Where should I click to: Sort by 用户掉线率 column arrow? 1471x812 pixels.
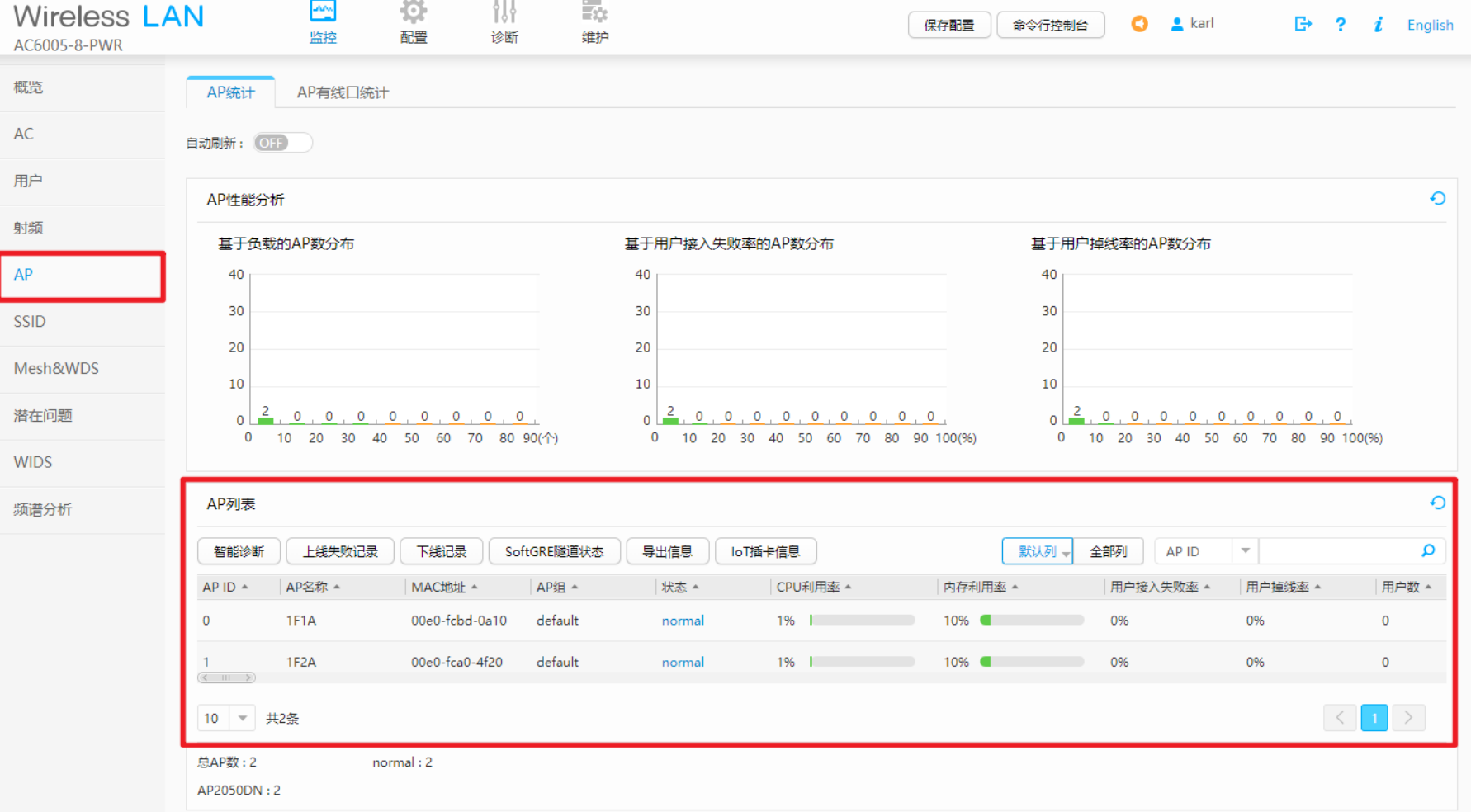click(1317, 587)
